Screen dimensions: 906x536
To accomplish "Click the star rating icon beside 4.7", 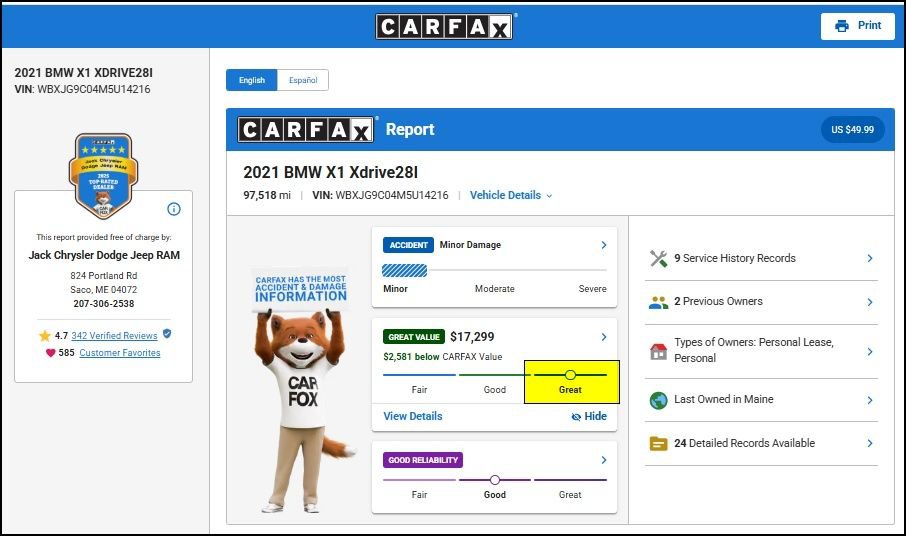I will tap(44, 336).
